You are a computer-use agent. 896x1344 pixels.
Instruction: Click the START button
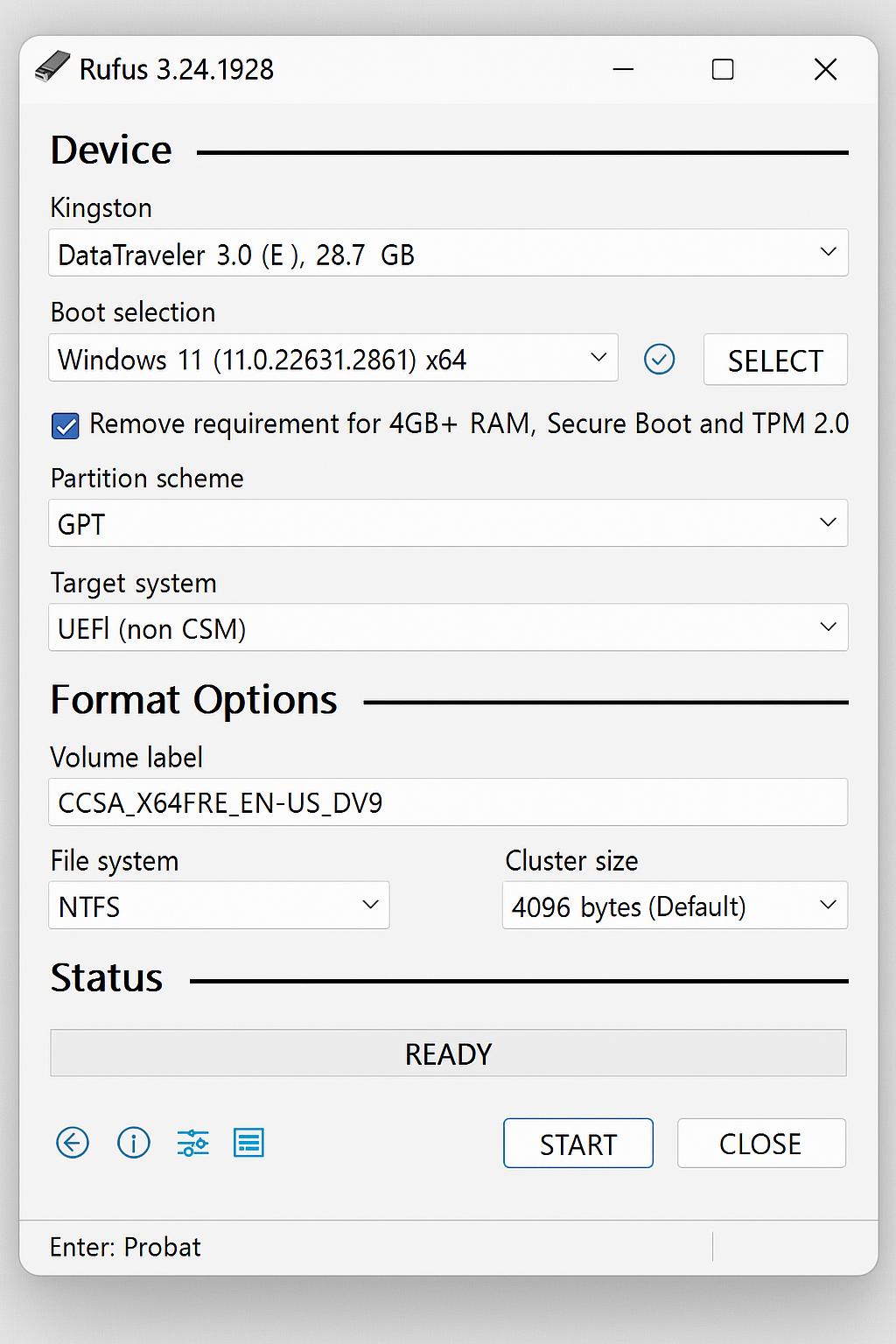(x=578, y=1143)
